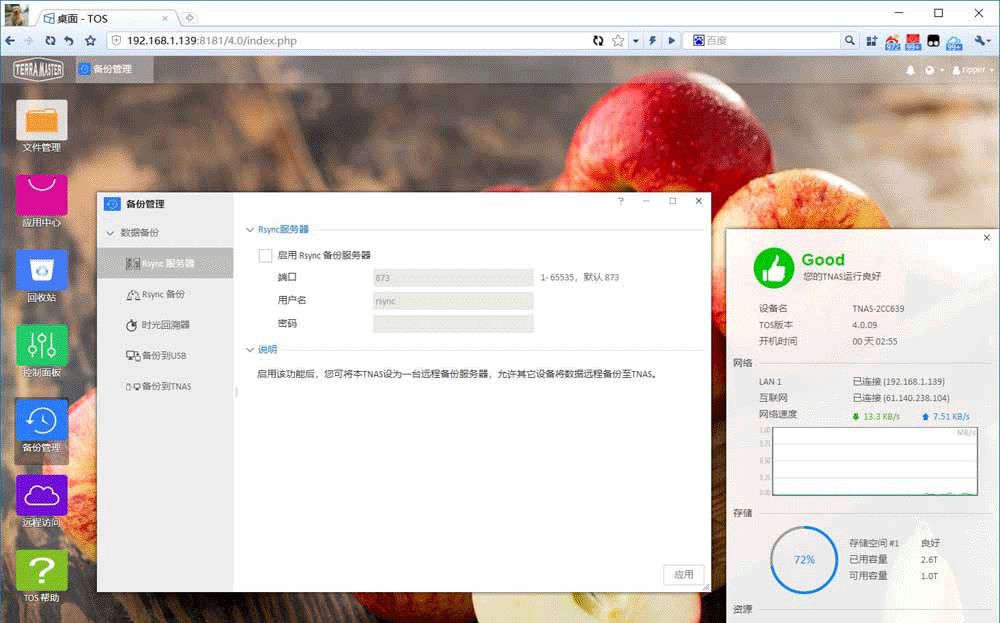Click the help question mark button
Screen dimensions: 1000x623
click(x=620, y=202)
